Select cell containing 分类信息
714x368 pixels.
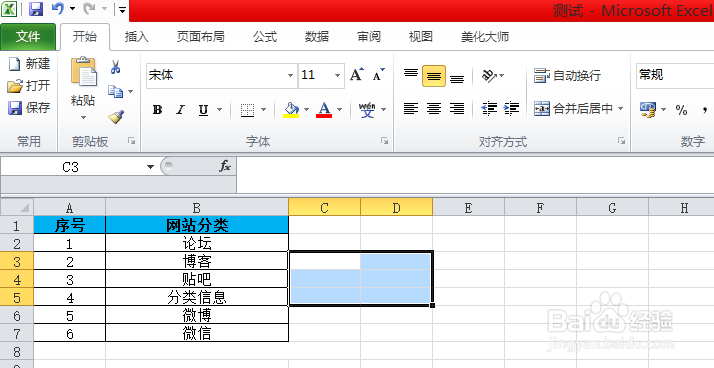[x=197, y=297]
